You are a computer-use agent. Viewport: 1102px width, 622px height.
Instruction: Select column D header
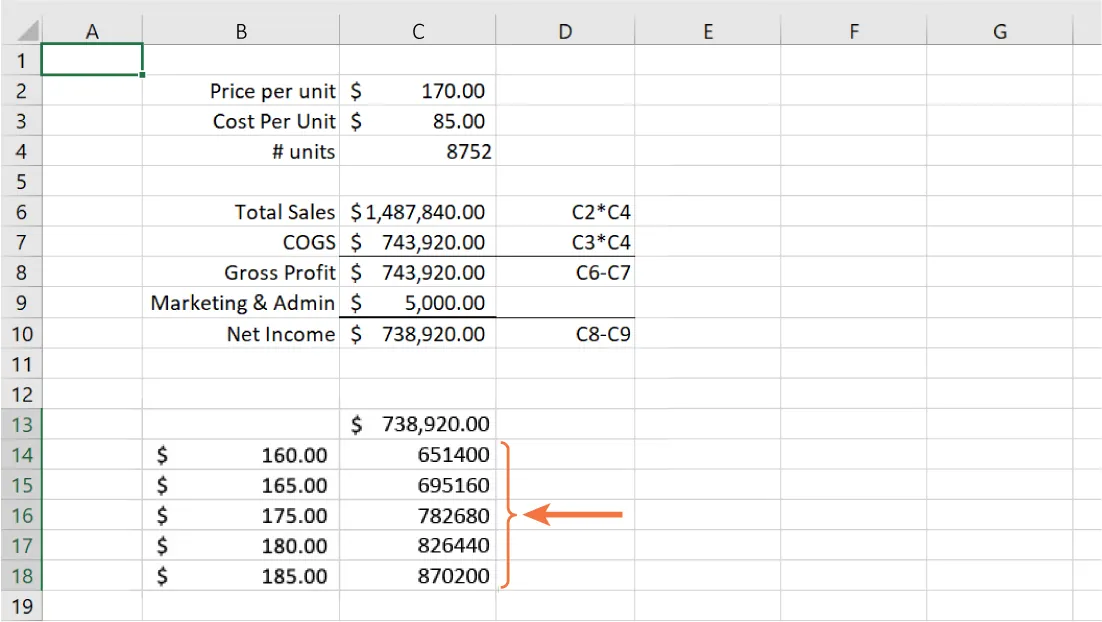[564, 31]
